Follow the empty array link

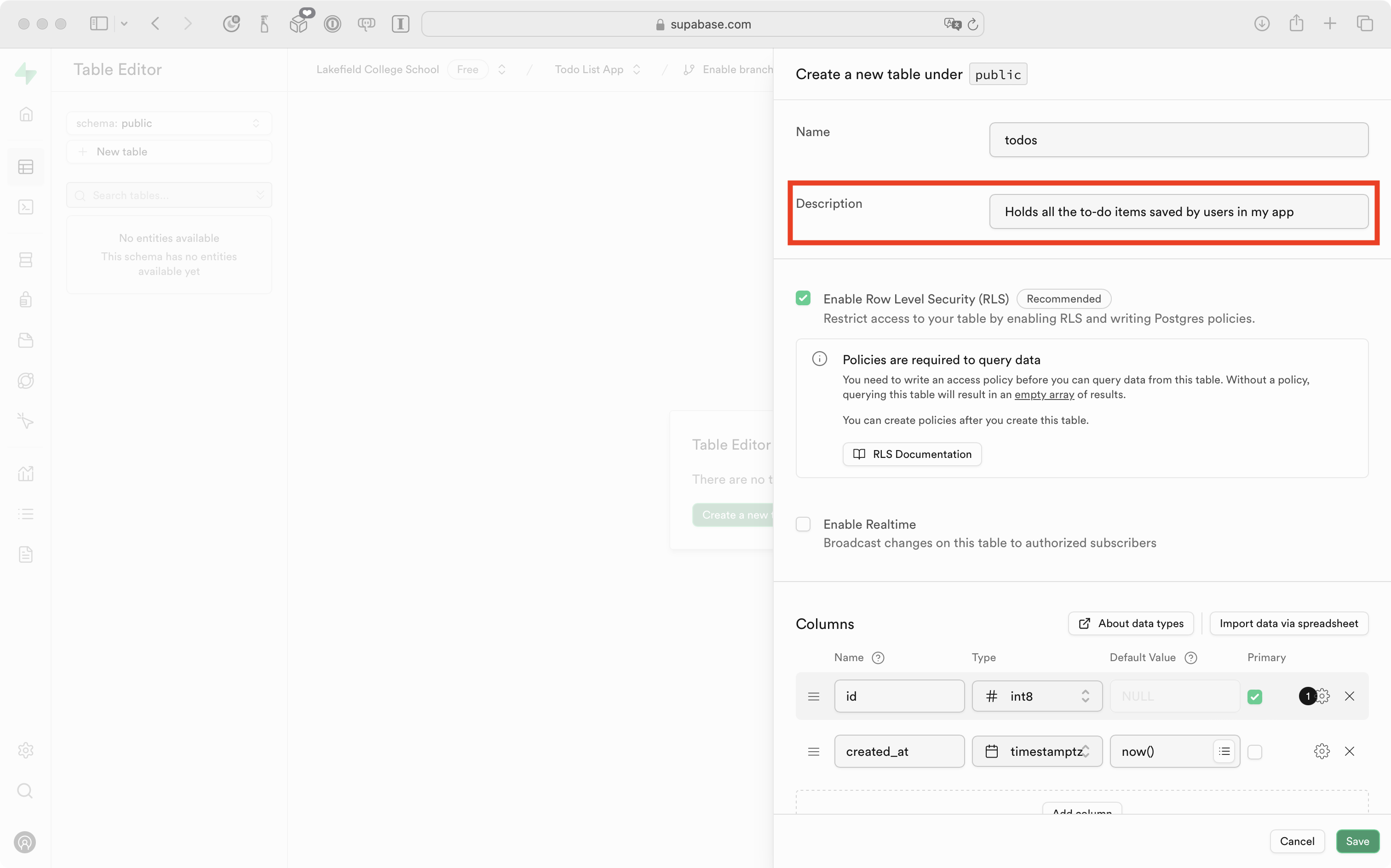point(1044,394)
